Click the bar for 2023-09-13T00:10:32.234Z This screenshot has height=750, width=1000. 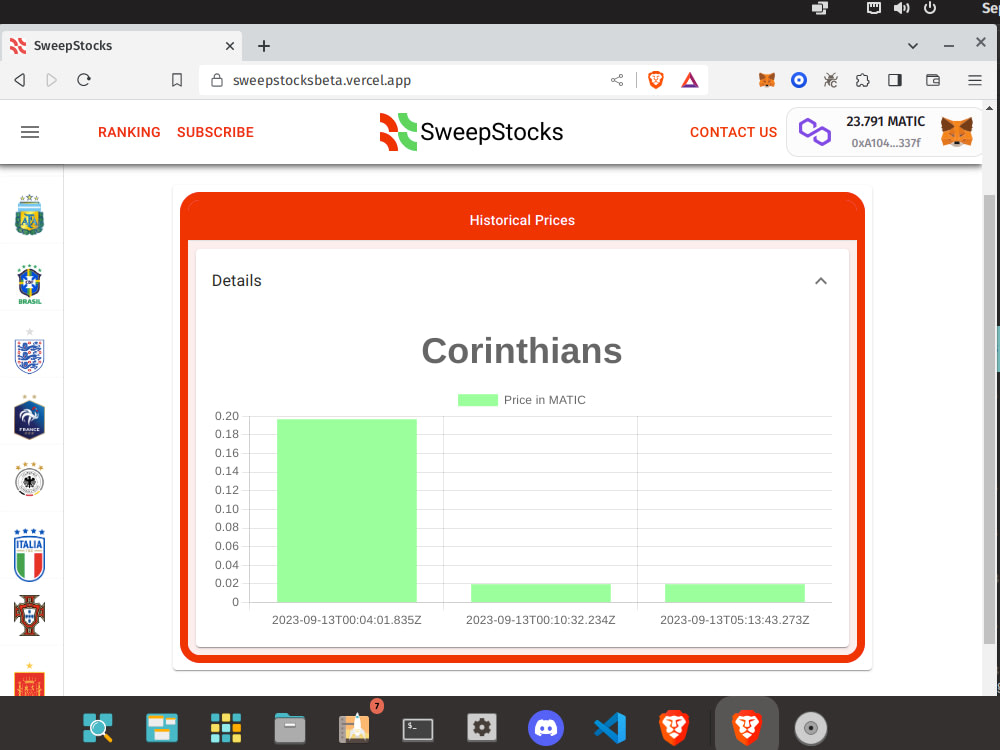click(x=541, y=592)
